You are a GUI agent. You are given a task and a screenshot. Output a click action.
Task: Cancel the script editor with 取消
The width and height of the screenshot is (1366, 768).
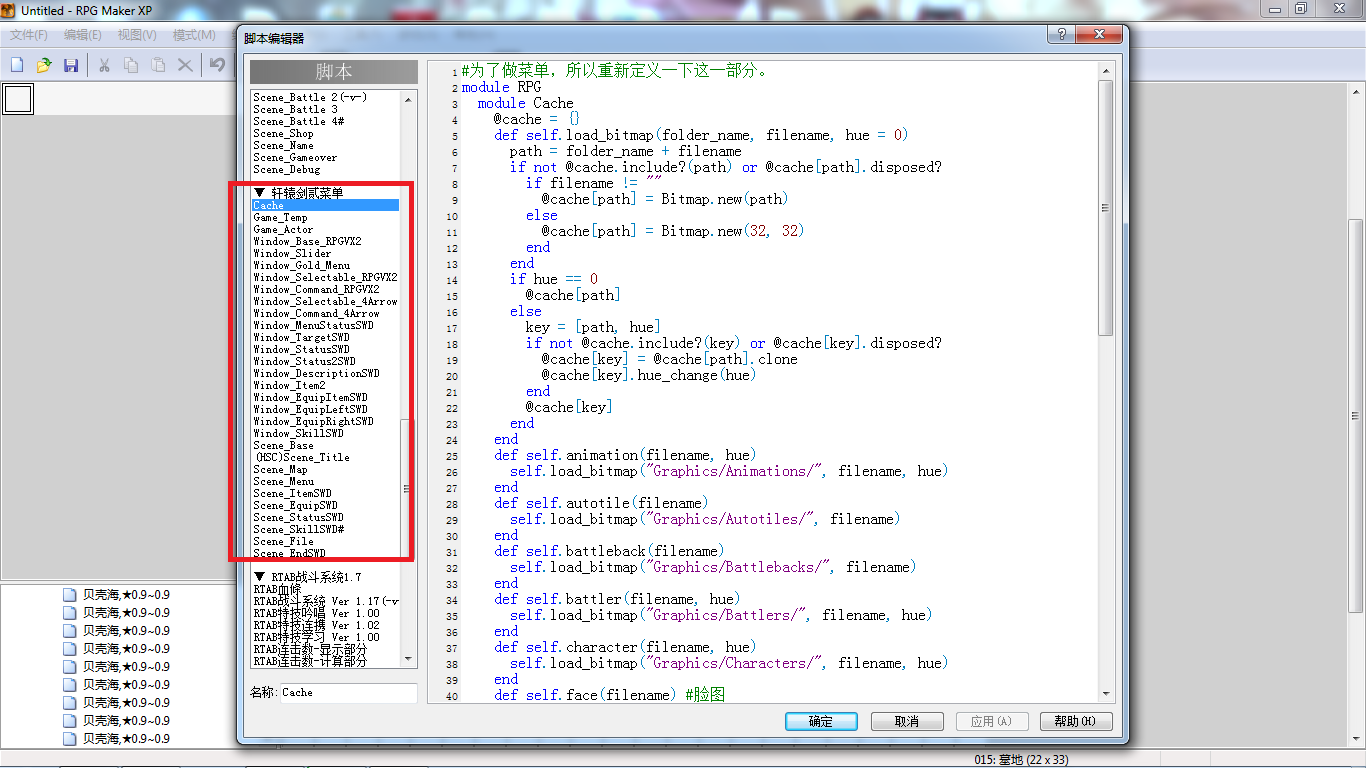(907, 721)
